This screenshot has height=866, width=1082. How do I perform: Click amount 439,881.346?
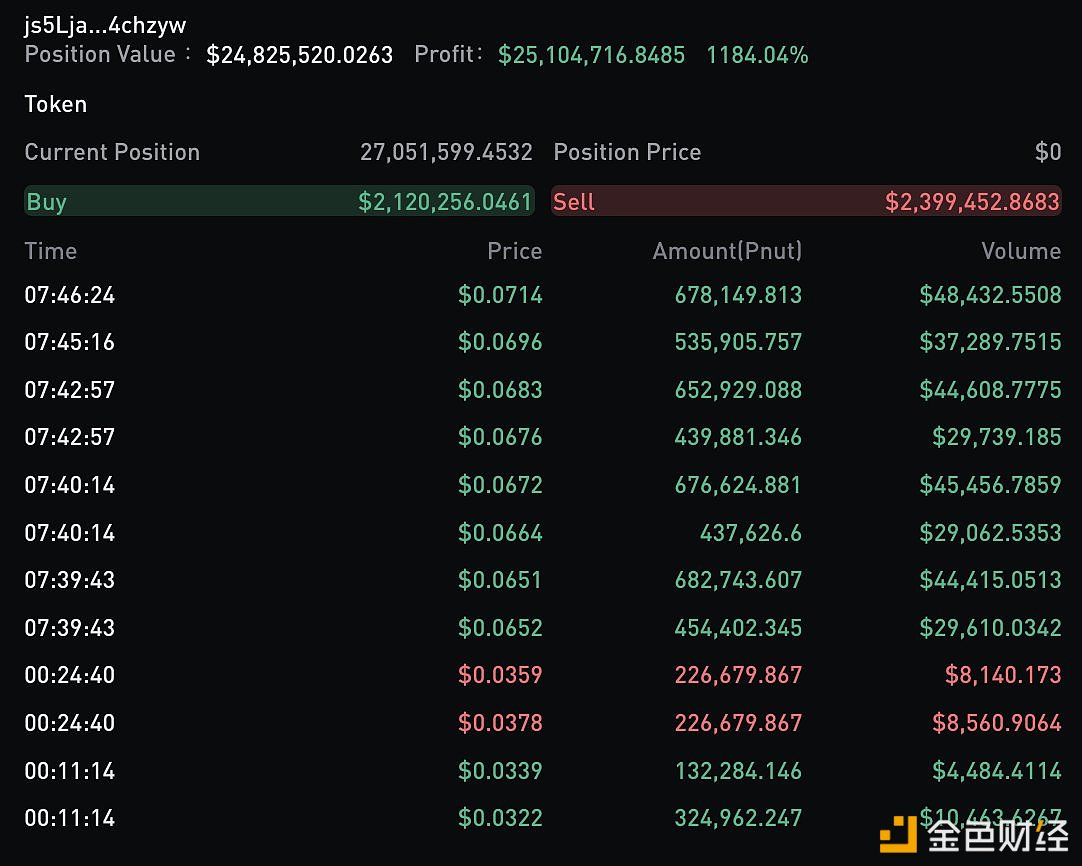click(x=738, y=437)
